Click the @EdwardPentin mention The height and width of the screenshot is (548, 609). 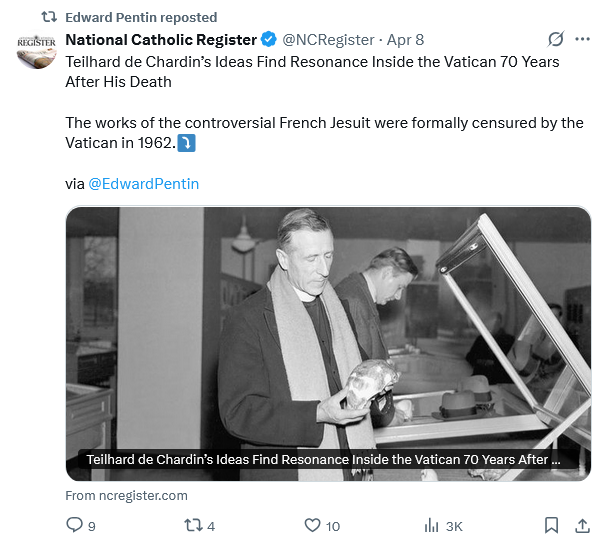click(x=144, y=184)
